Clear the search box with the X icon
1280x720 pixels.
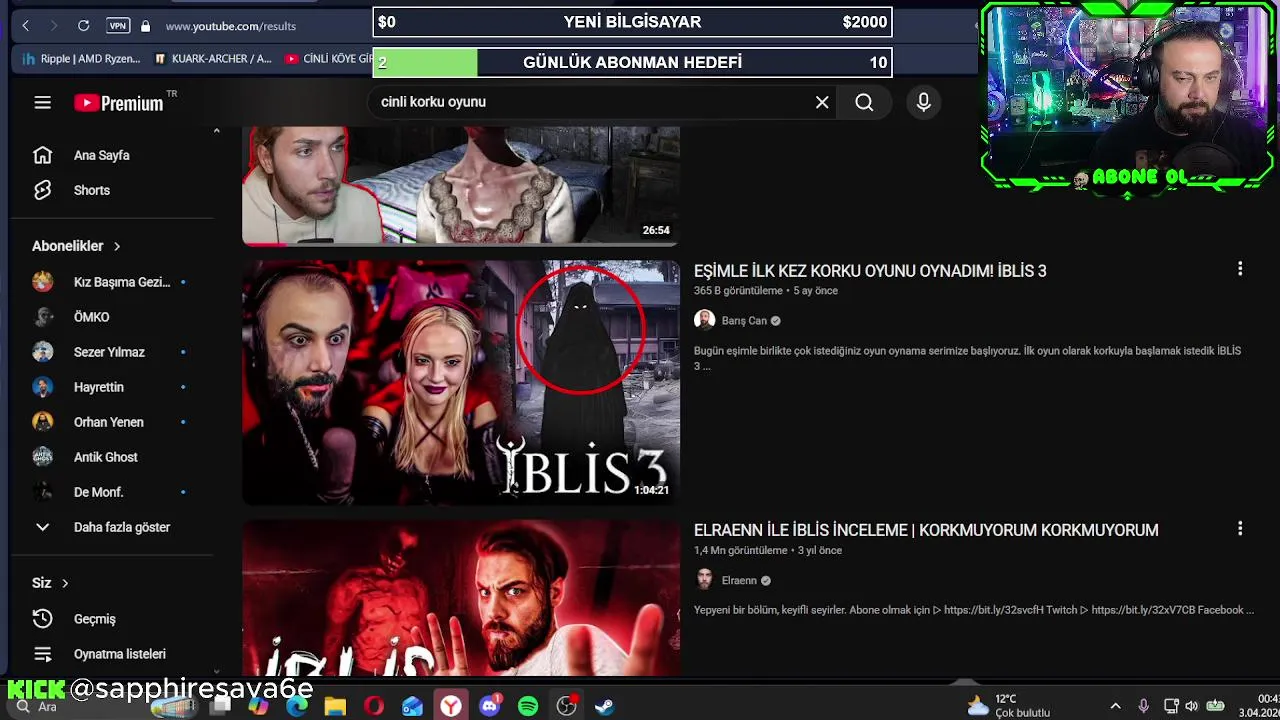tap(822, 102)
